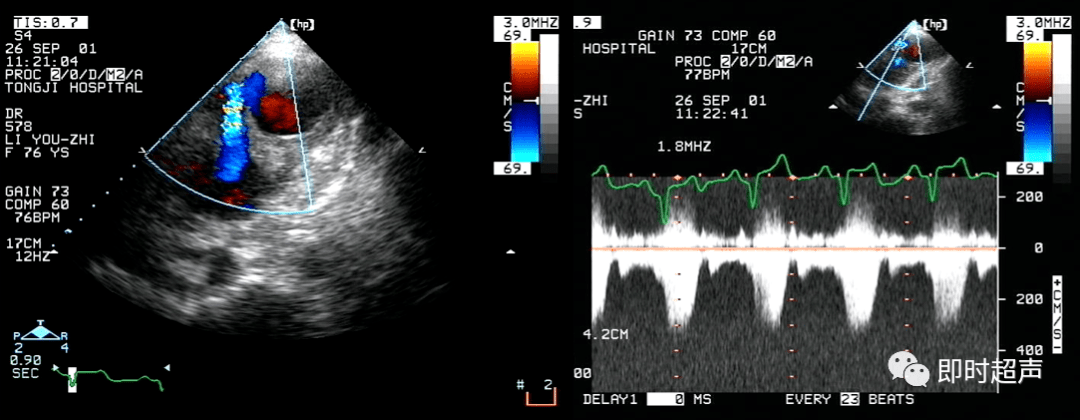Select the white ECG cursor box
This screenshot has height=420, width=1080.
point(71,378)
